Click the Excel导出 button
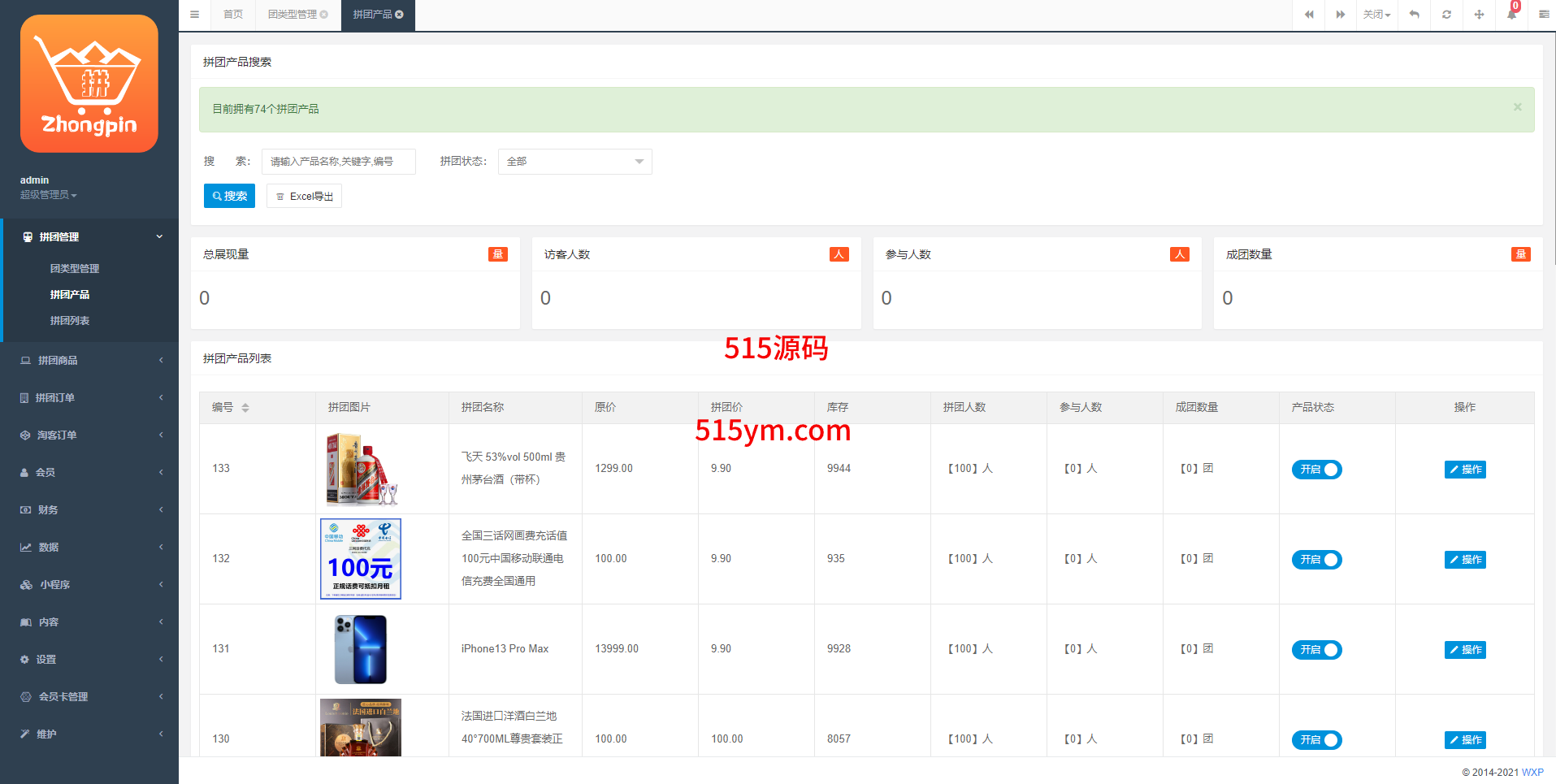Image resolution: width=1556 pixels, height=784 pixels. click(x=304, y=196)
